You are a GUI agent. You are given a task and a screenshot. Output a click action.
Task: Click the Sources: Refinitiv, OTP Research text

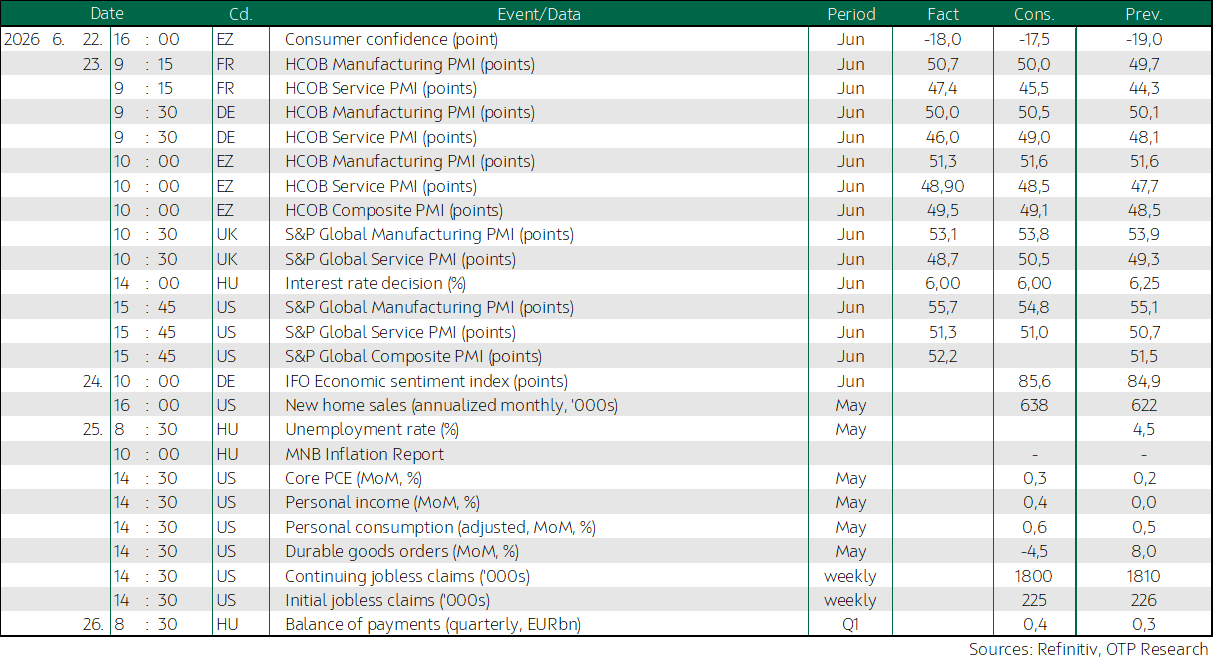[x=1088, y=649]
